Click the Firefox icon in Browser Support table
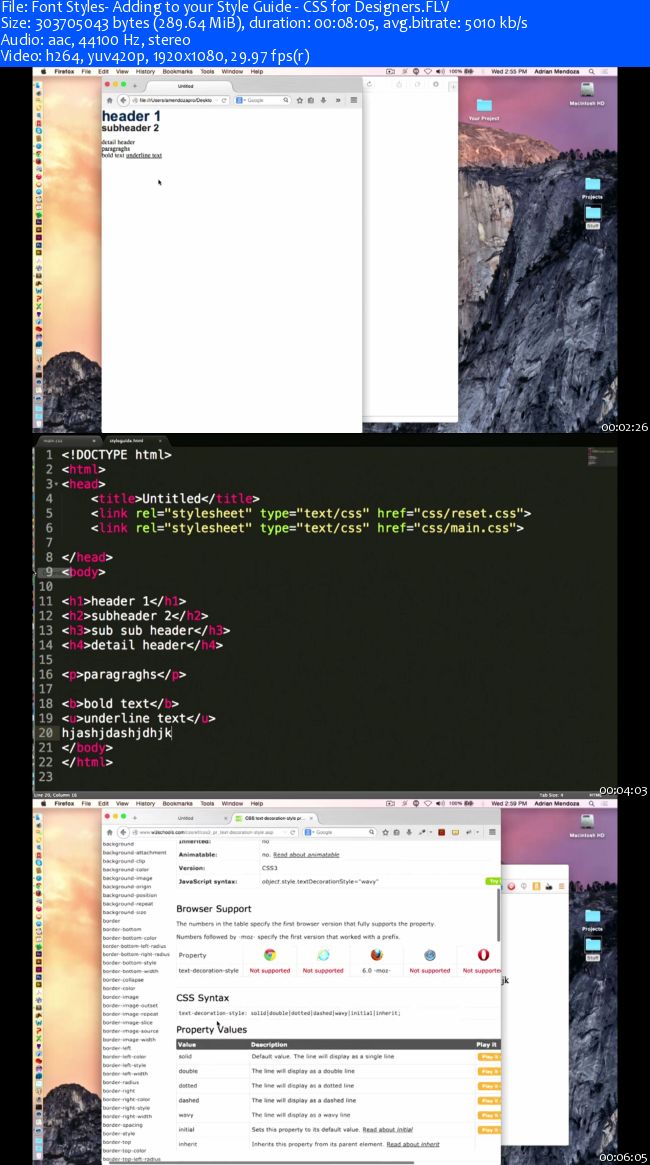Image resolution: width=650 pixels, height=1165 pixels. click(x=377, y=955)
